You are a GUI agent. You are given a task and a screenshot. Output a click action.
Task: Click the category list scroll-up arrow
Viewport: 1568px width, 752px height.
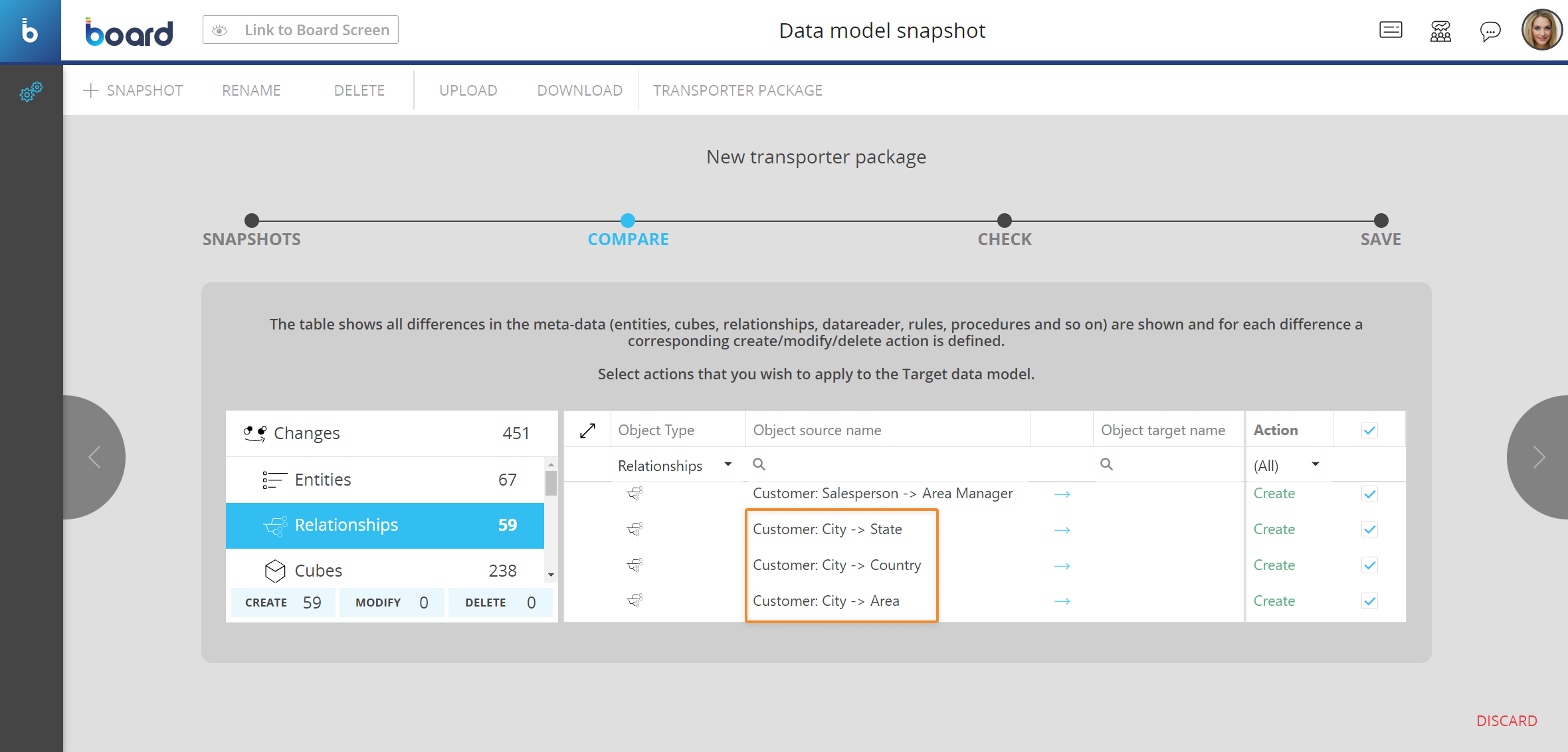551,464
